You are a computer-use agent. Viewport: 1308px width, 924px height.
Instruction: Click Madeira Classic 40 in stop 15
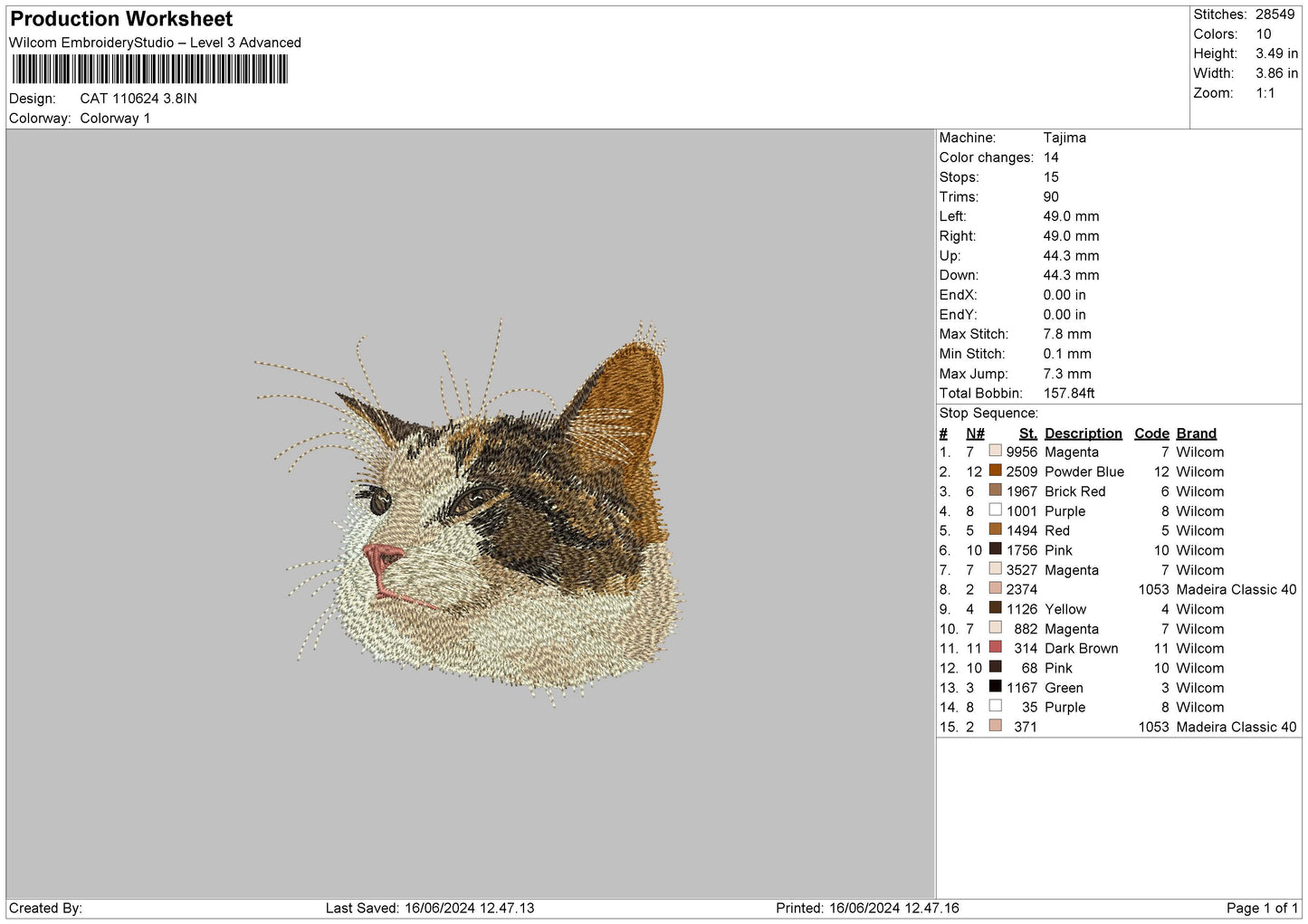tap(1236, 727)
